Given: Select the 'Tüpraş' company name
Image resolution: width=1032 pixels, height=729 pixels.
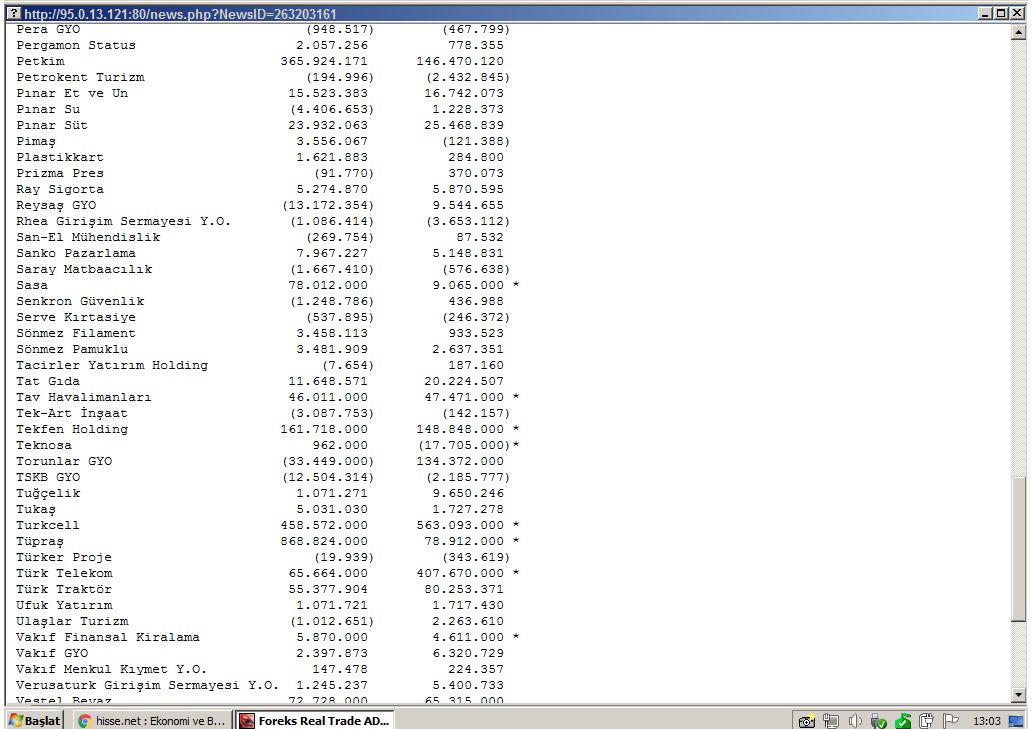Looking at the screenshot, I should [x=40, y=541].
